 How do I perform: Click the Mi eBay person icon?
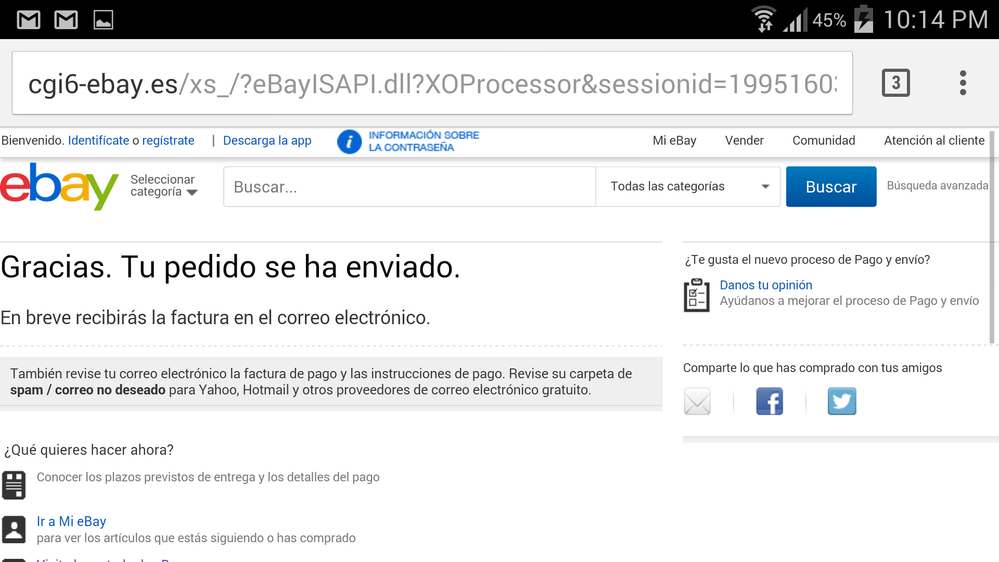(x=13, y=530)
